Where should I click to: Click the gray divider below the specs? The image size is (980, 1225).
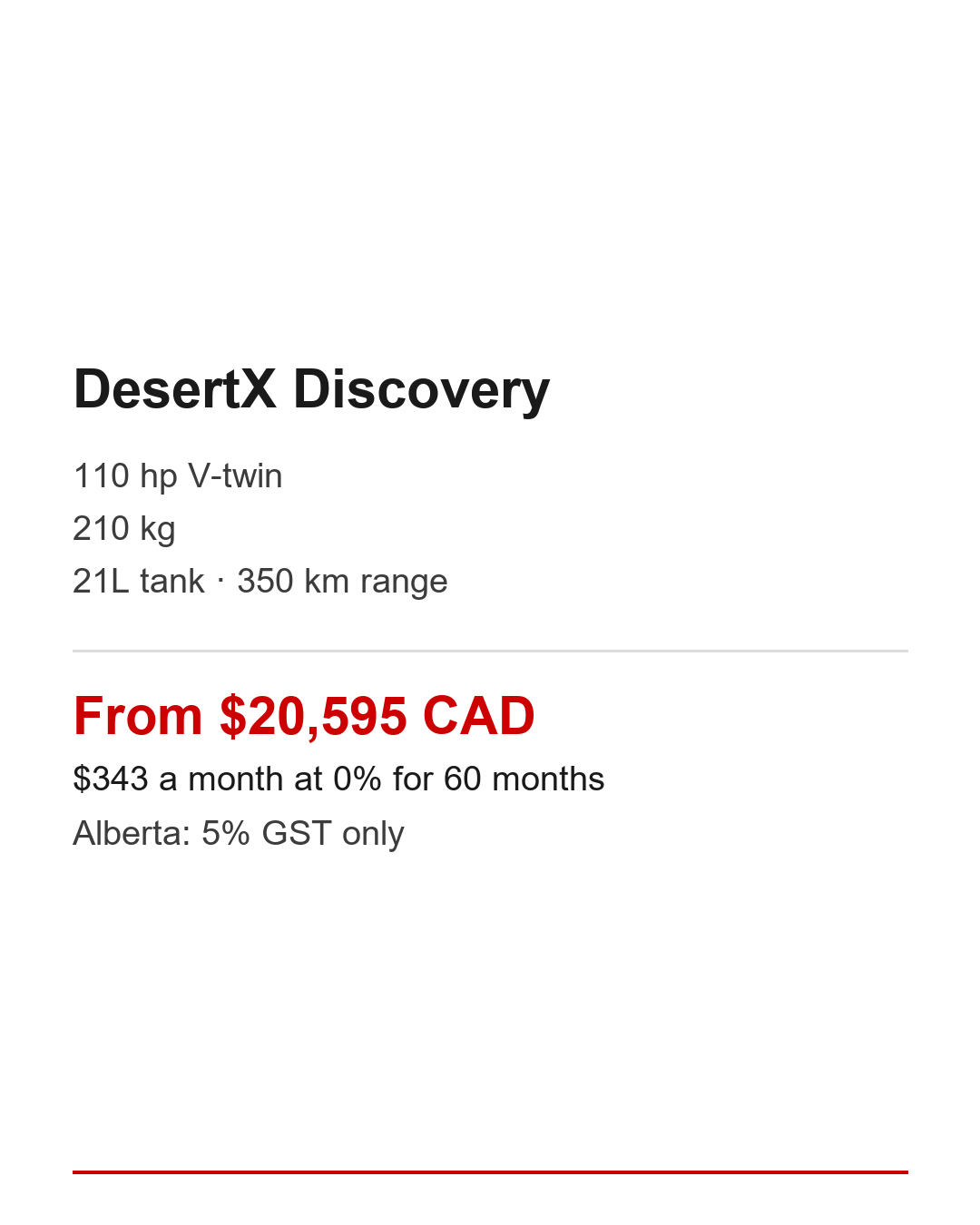(x=490, y=651)
